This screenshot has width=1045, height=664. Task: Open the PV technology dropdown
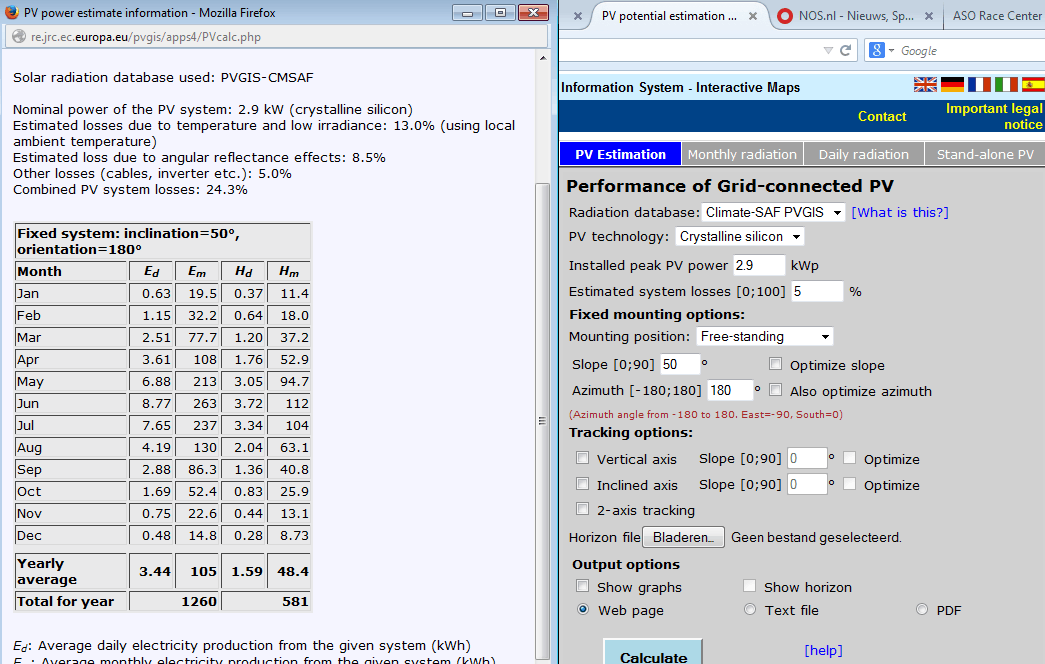point(740,237)
